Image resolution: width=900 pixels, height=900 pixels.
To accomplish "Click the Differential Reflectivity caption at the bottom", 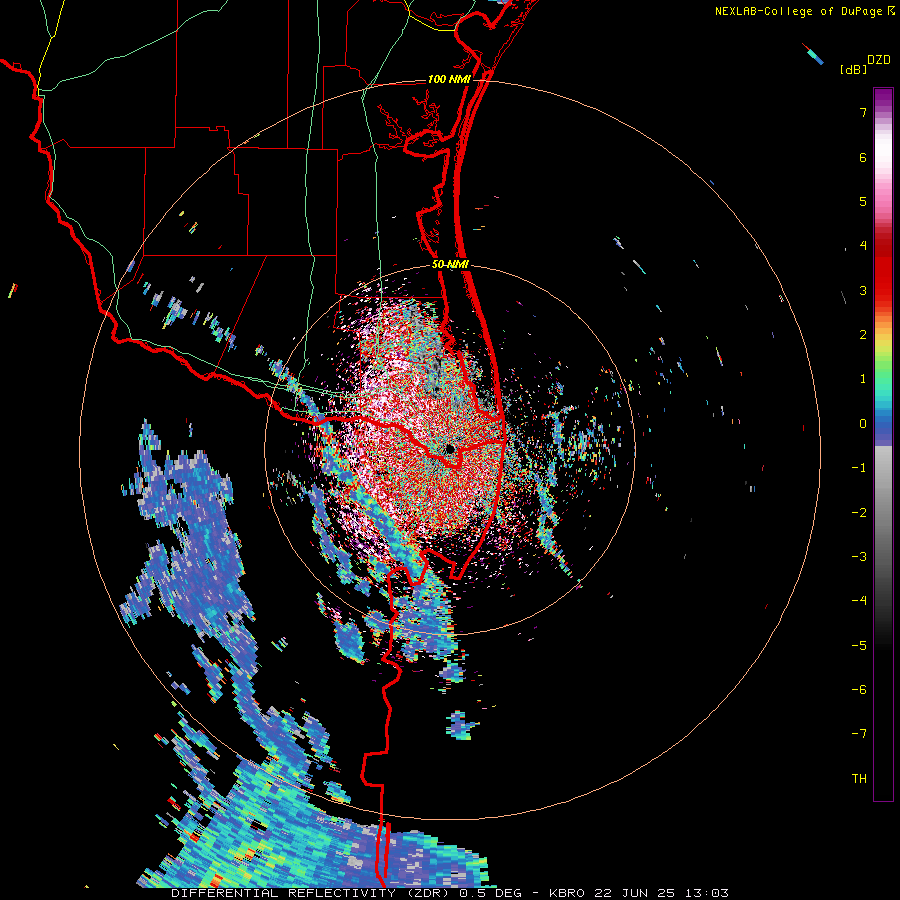I will 450,893.
